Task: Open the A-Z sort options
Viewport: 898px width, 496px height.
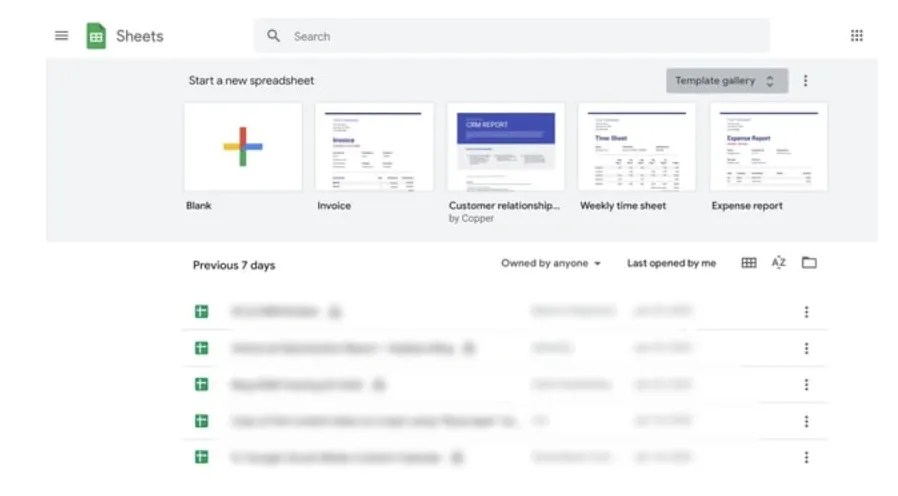Action: (x=778, y=263)
